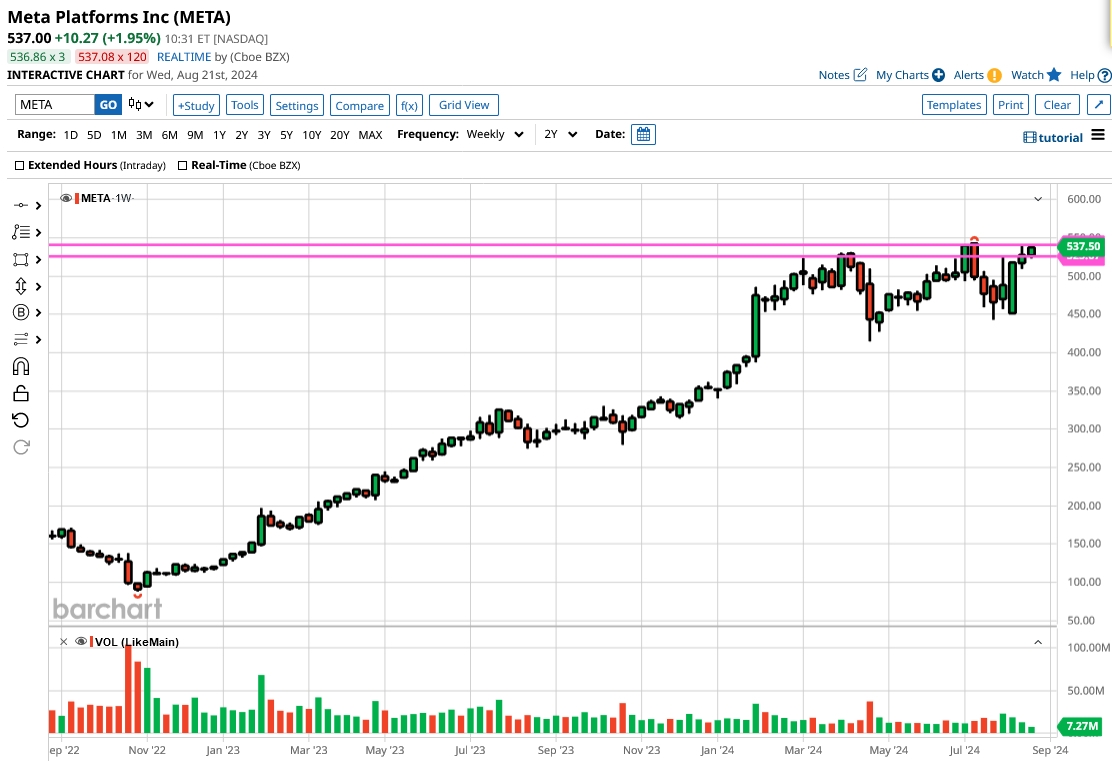
Task: Open the Fibonacci tools icon
Action: [x=21, y=232]
